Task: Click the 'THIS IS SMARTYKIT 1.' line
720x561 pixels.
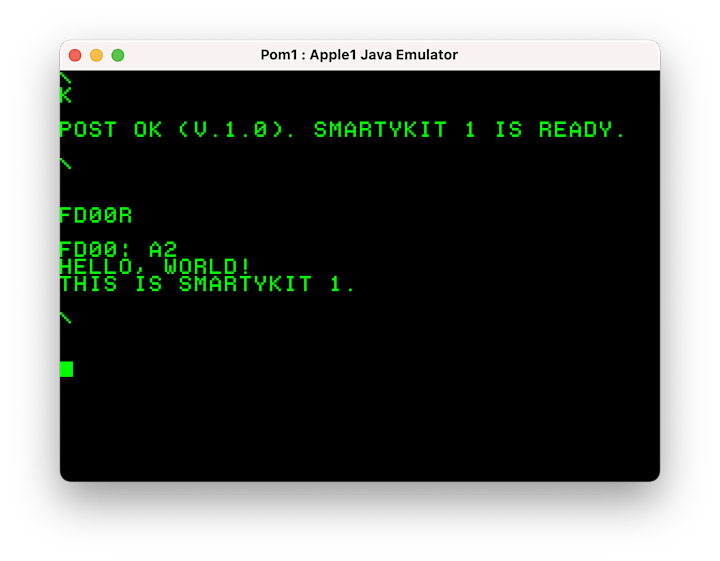Action: pyautogui.click(x=208, y=284)
